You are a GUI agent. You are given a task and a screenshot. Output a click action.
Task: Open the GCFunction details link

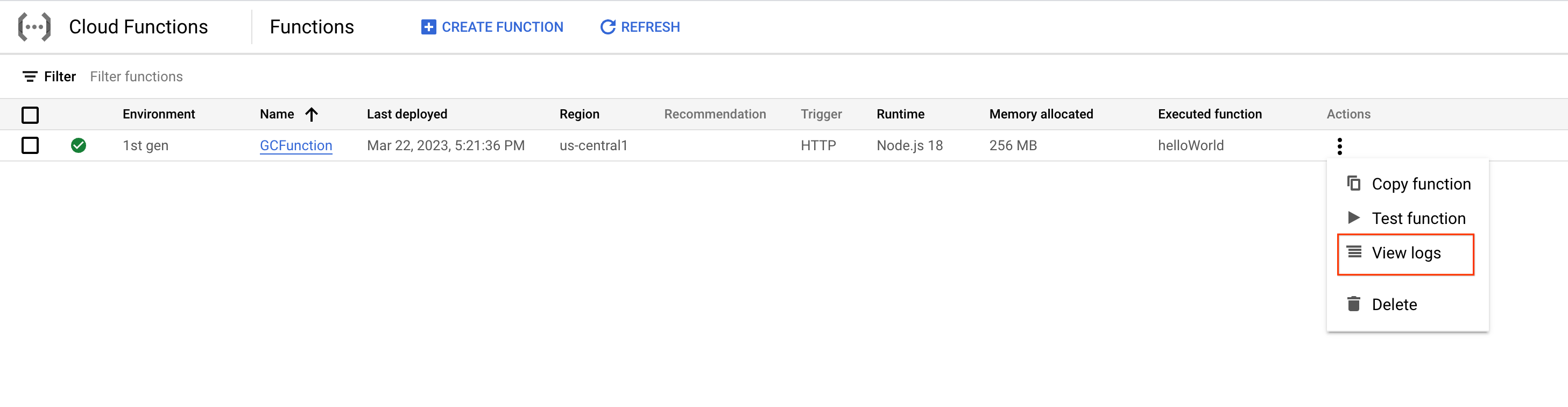coord(296,145)
